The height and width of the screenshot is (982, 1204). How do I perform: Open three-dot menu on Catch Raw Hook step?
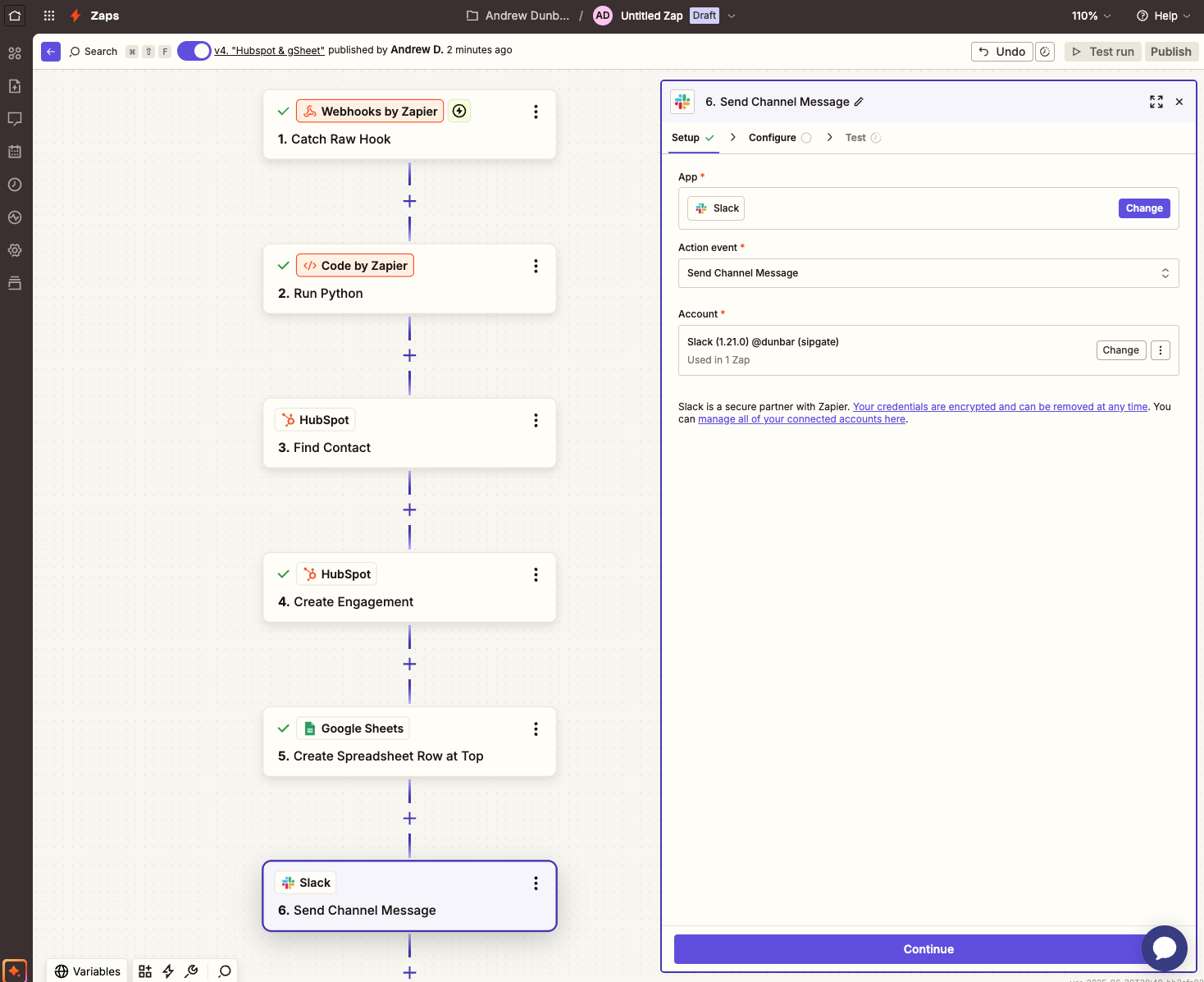click(x=536, y=112)
